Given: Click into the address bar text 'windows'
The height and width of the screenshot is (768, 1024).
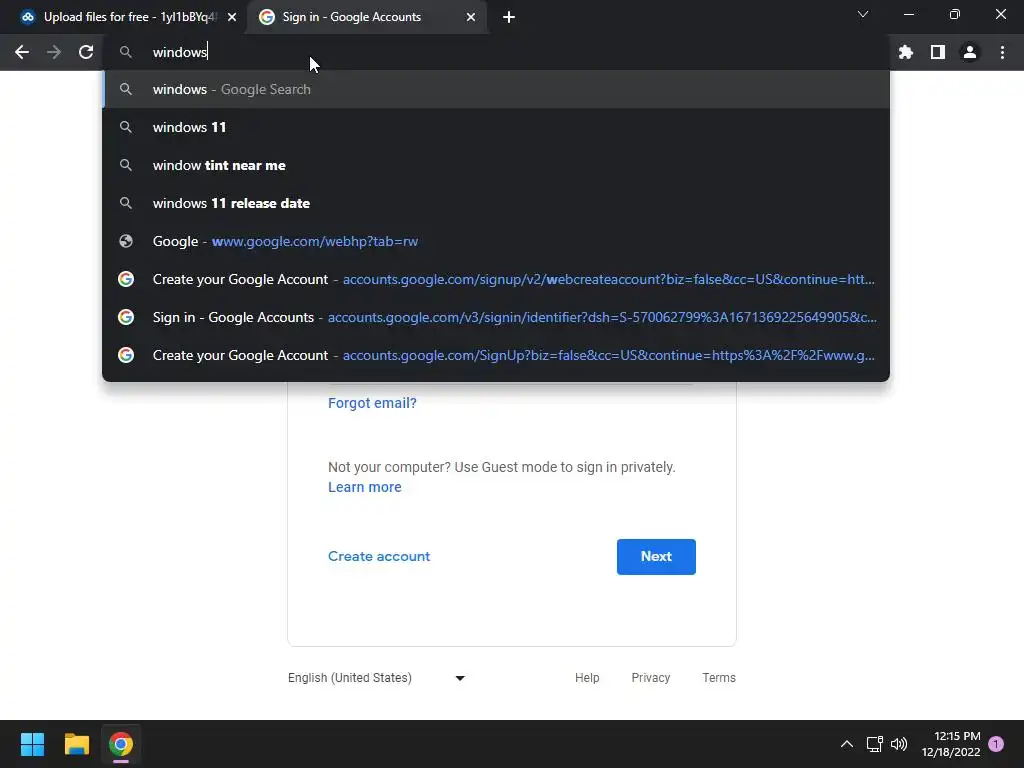Looking at the screenshot, I should pyautogui.click(x=180, y=52).
